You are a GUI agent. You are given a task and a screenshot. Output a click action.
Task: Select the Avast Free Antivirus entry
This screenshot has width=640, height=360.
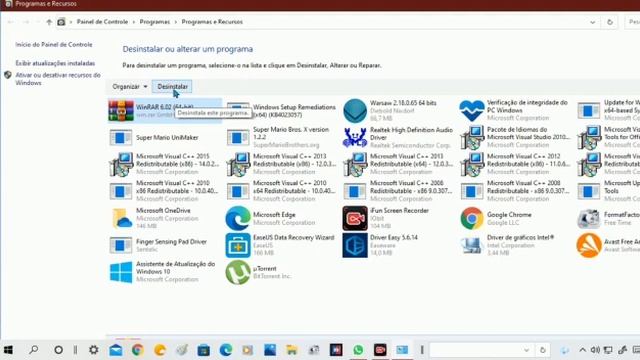coord(608,245)
